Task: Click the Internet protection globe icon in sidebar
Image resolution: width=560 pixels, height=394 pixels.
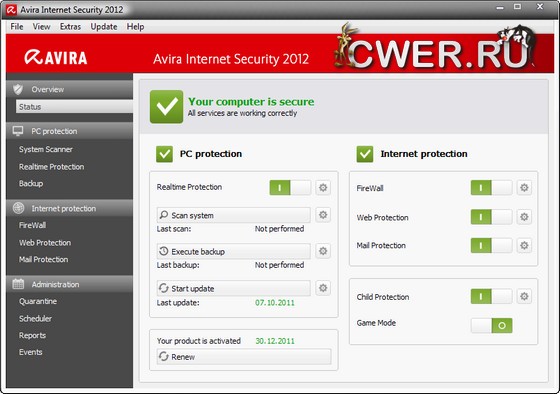Action: pyautogui.click(x=18, y=208)
